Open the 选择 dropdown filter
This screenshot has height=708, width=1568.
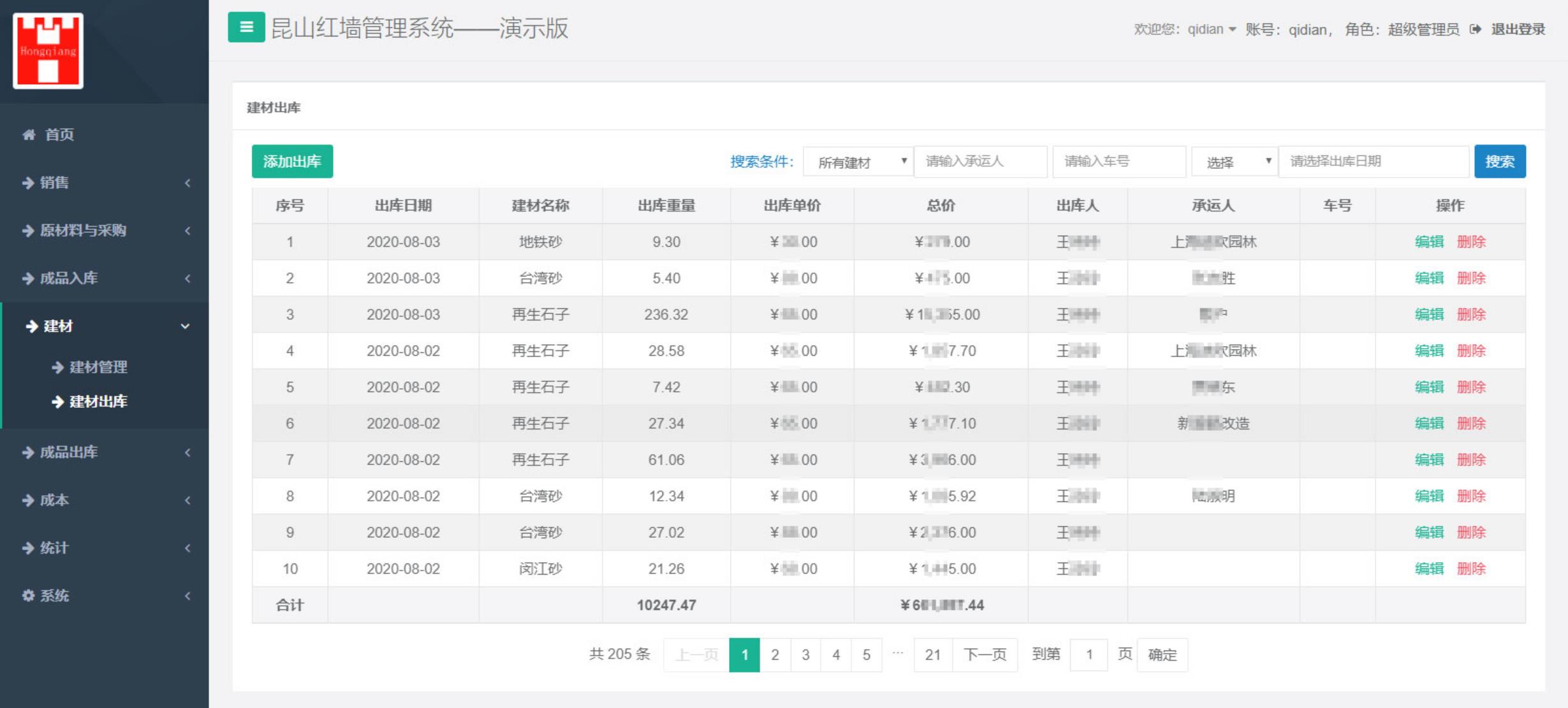1235,162
